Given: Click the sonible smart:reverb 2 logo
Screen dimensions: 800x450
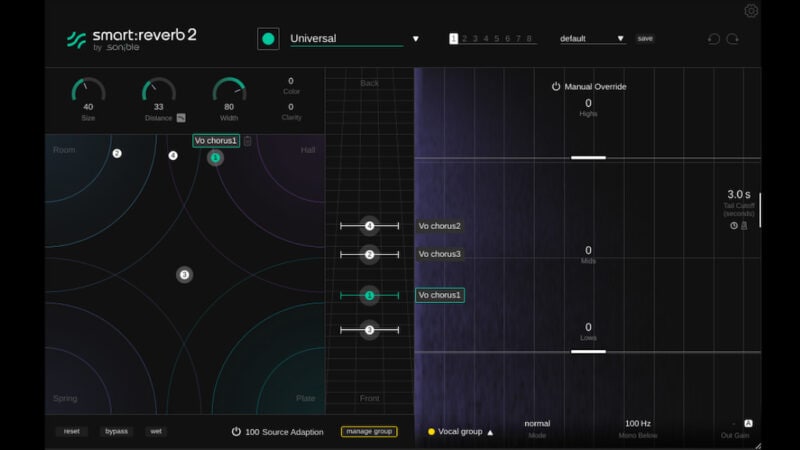Looking at the screenshot, I should [x=131, y=40].
